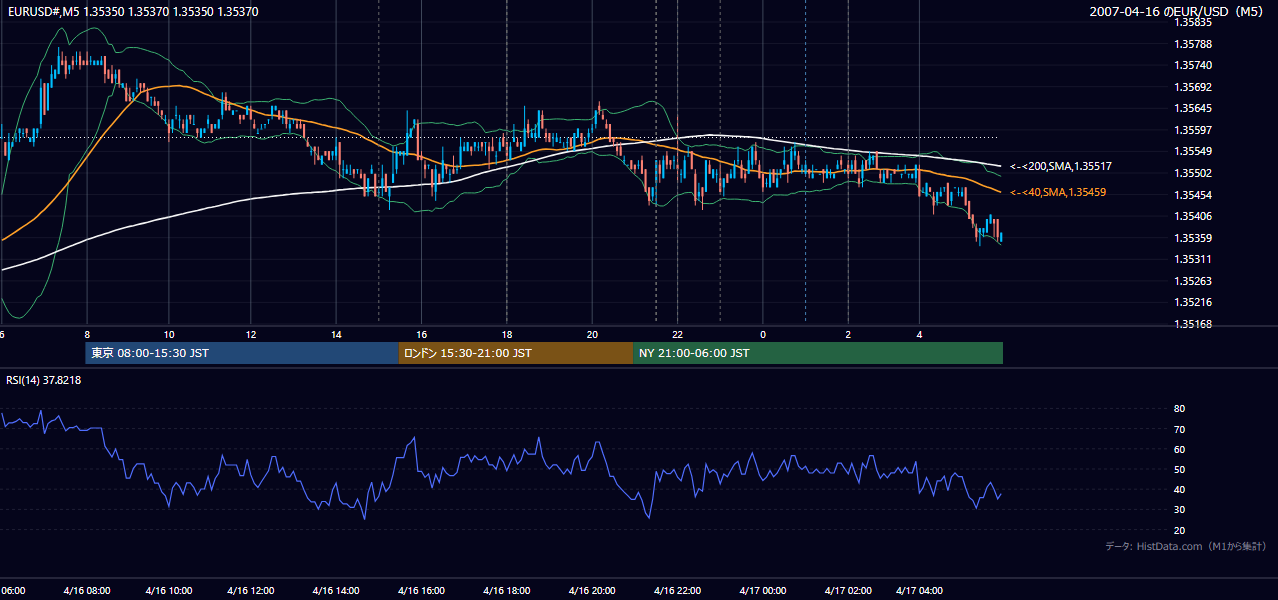
Task: Click the bottom time label 4/17 04:00
Action: coord(920,591)
